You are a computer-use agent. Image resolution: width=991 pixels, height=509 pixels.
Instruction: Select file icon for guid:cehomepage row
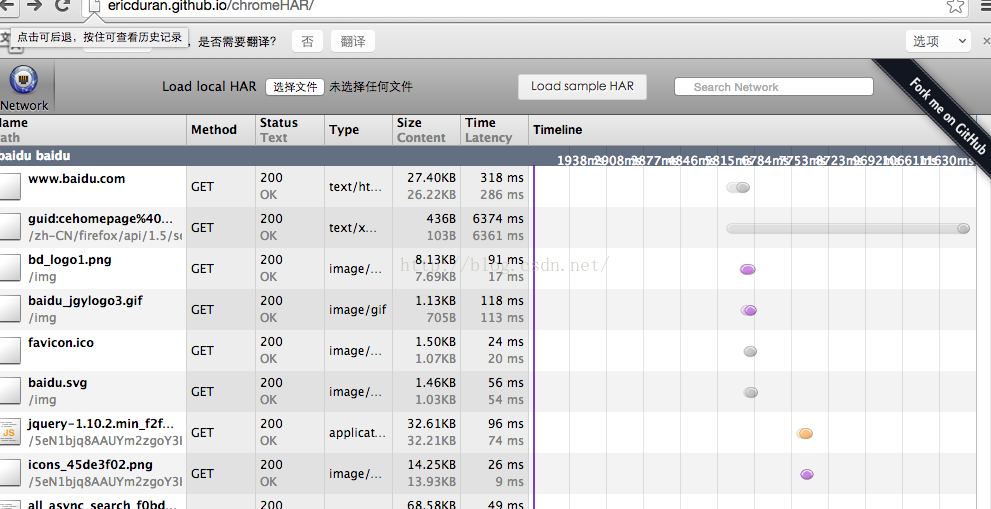click(x=9, y=227)
